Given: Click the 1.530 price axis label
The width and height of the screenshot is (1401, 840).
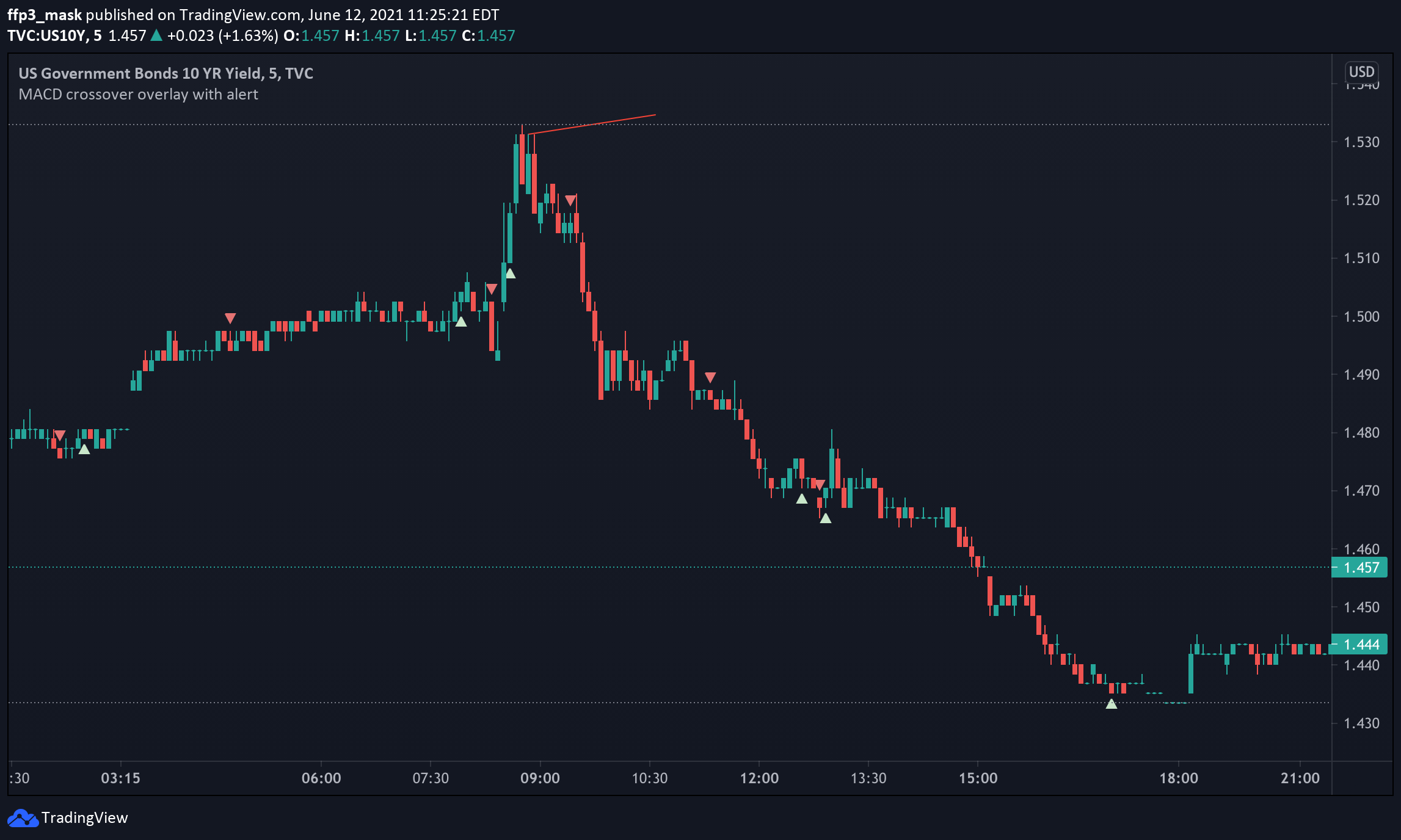Looking at the screenshot, I should pyautogui.click(x=1361, y=142).
